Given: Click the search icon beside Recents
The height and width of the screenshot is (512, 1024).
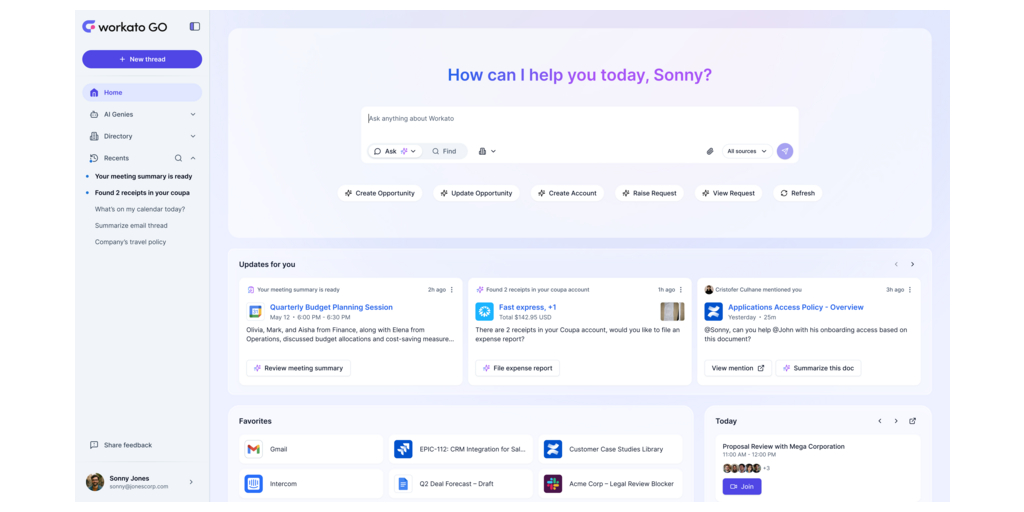Looking at the screenshot, I should pos(178,158).
